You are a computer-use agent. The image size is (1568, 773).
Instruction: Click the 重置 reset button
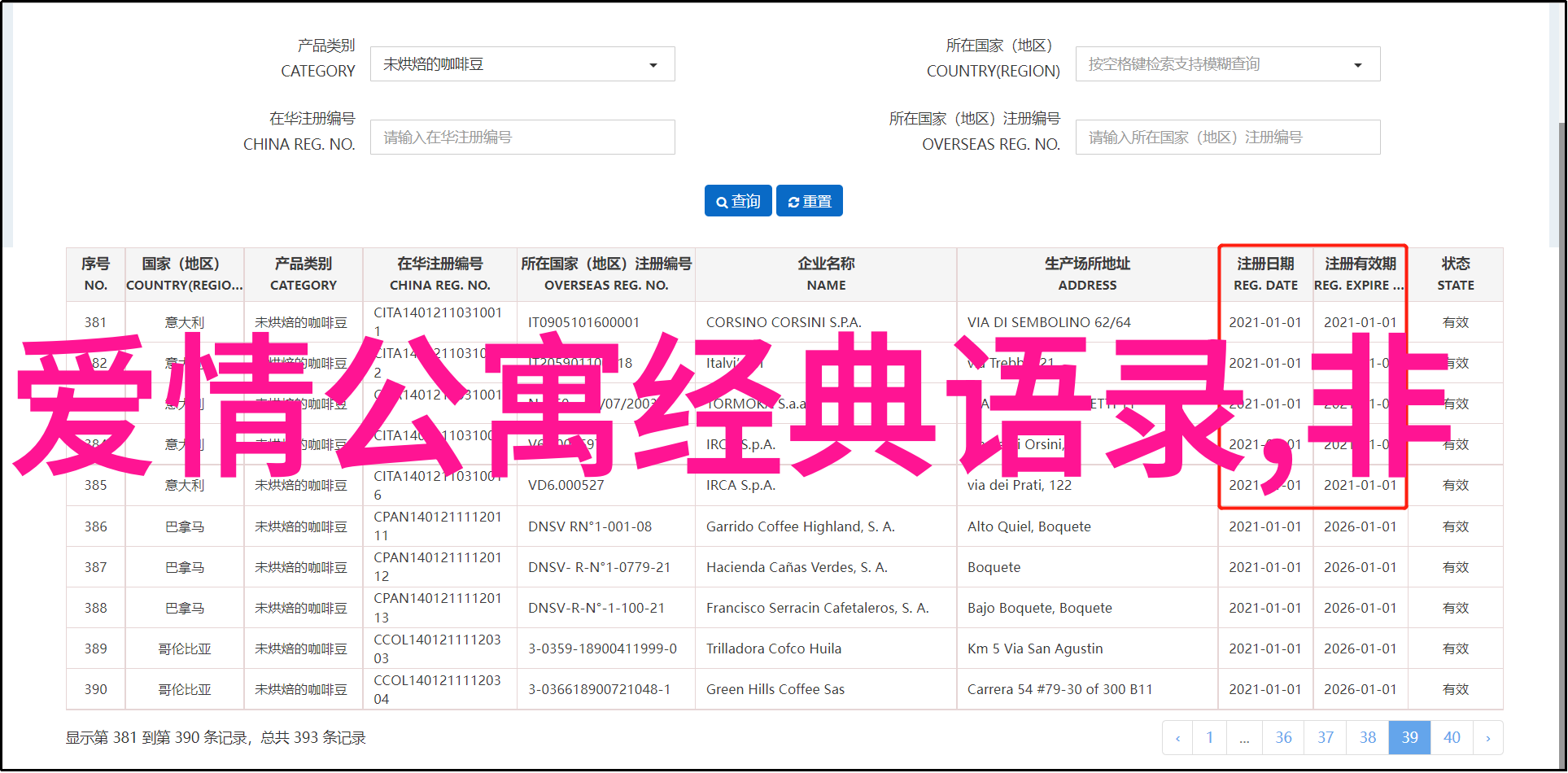click(x=810, y=201)
